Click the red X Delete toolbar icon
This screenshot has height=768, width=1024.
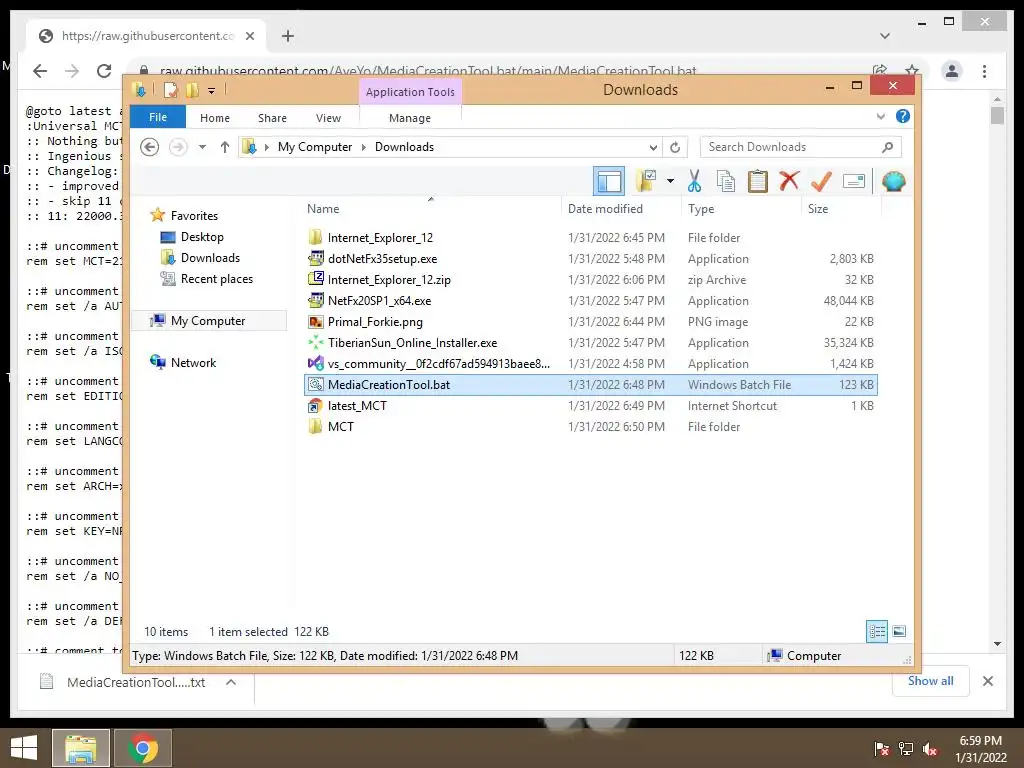click(789, 180)
